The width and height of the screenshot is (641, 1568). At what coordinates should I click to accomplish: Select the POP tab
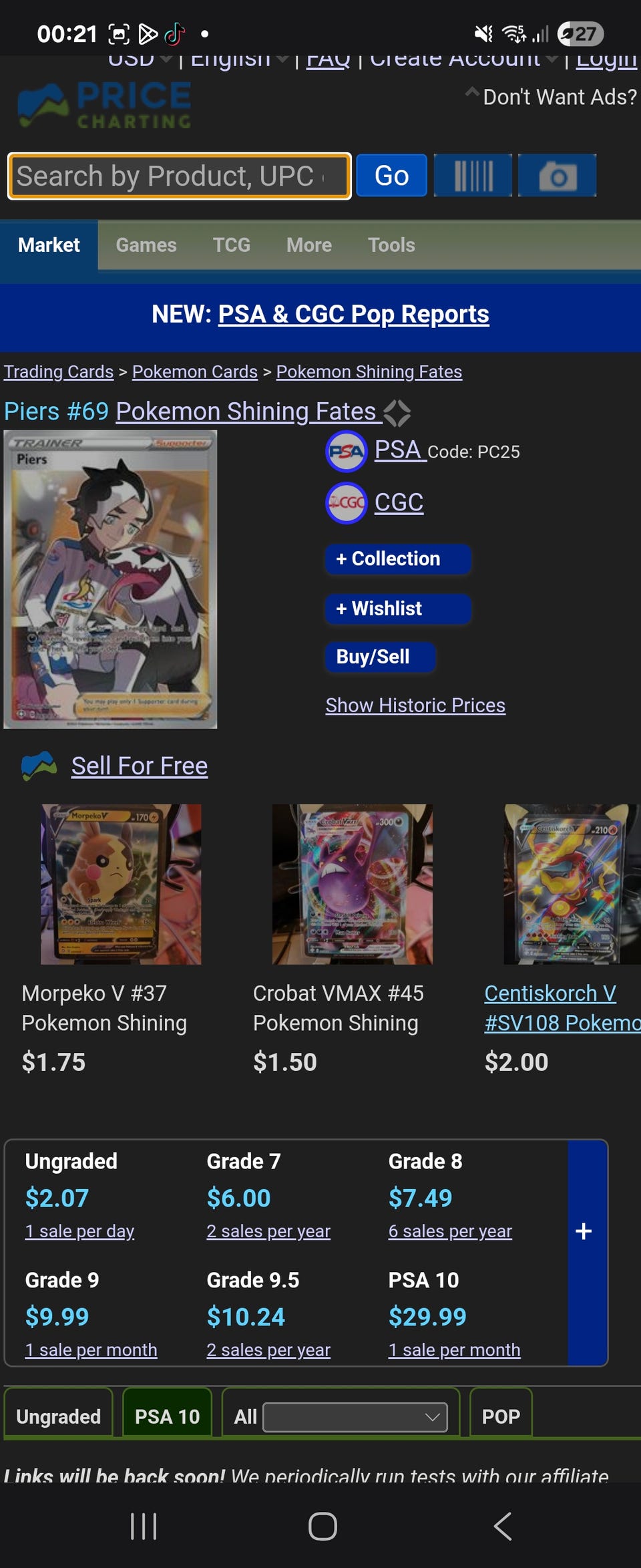coord(501,1416)
